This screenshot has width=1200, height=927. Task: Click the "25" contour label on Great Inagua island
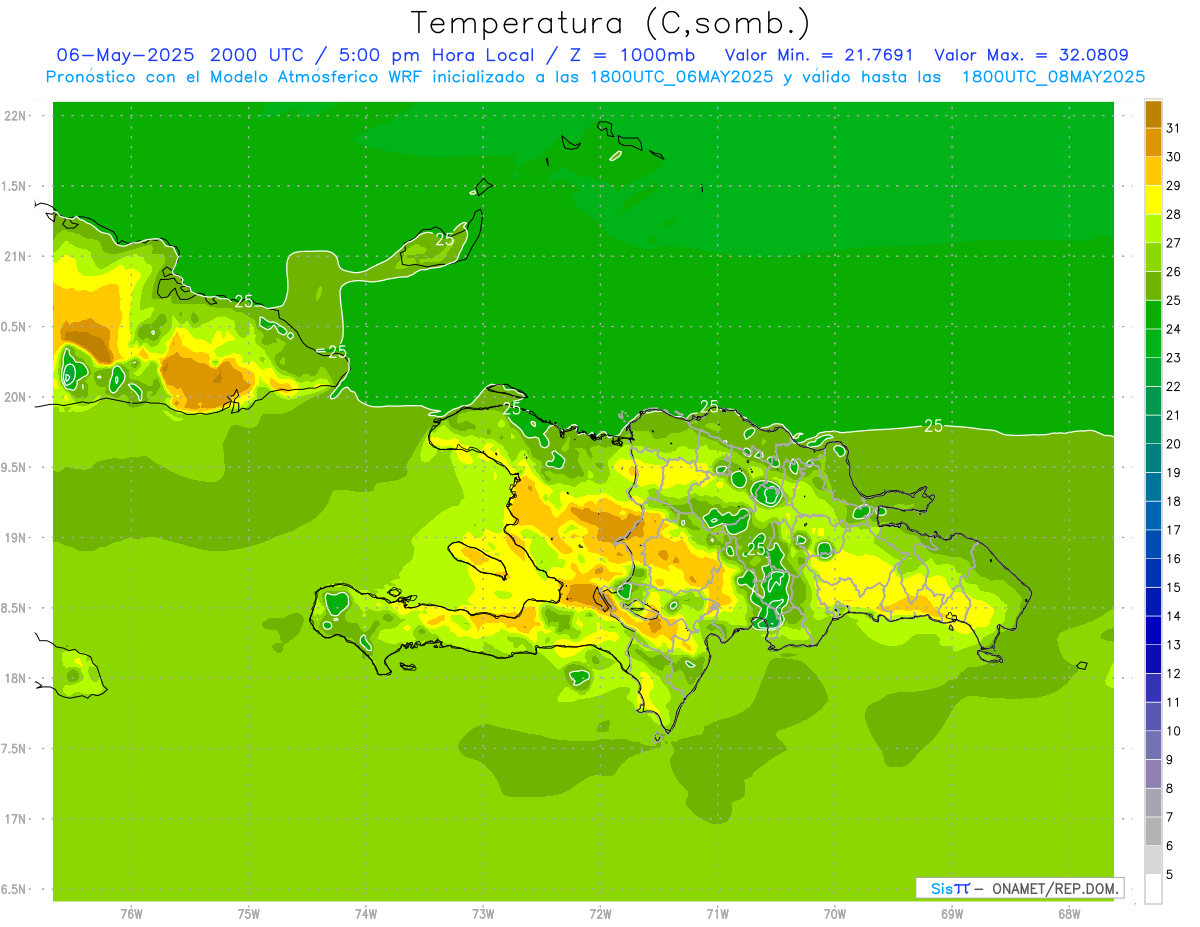click(445, 239)
